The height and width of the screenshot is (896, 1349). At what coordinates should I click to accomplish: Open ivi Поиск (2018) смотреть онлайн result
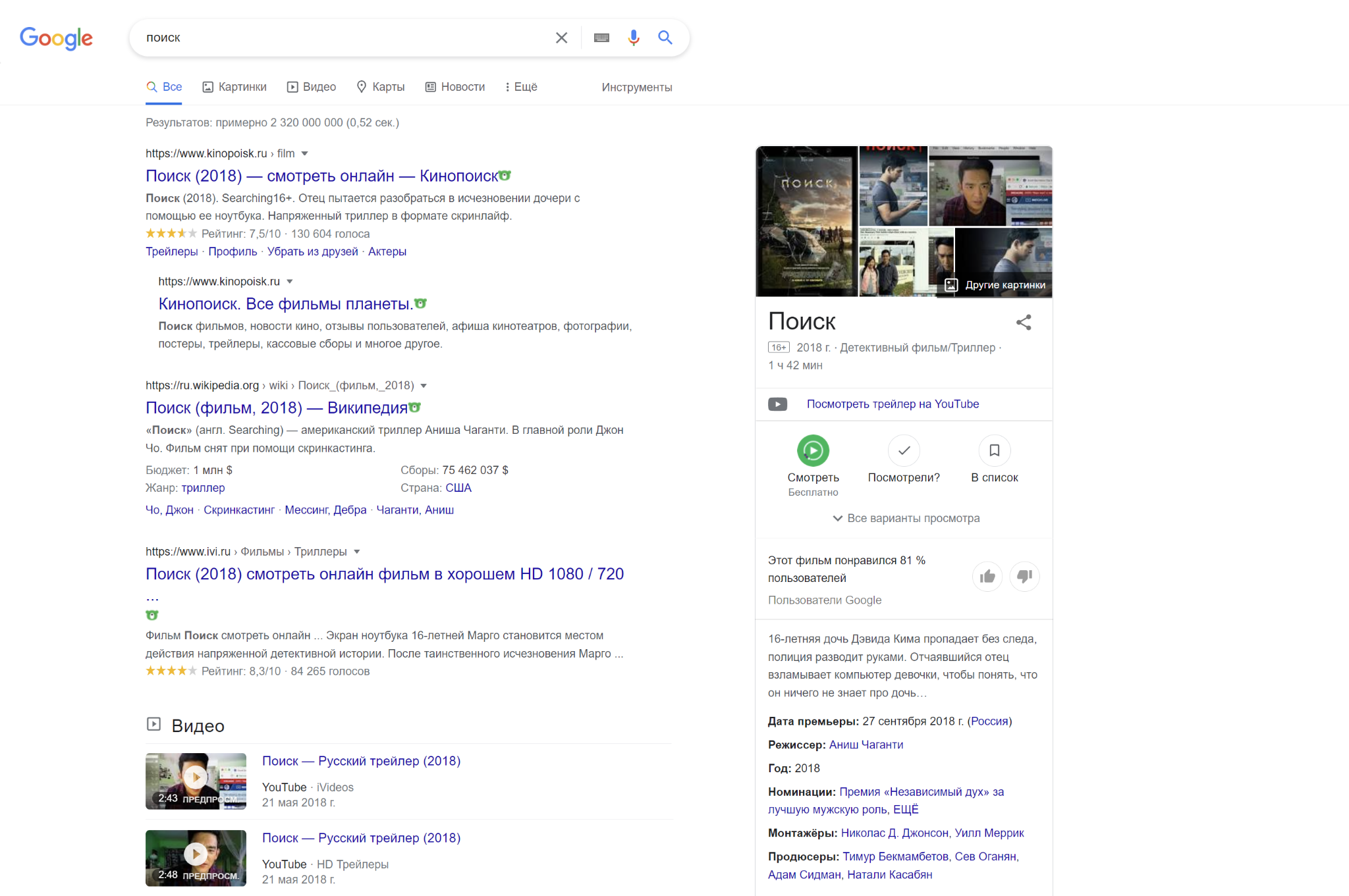click(385, 574)
